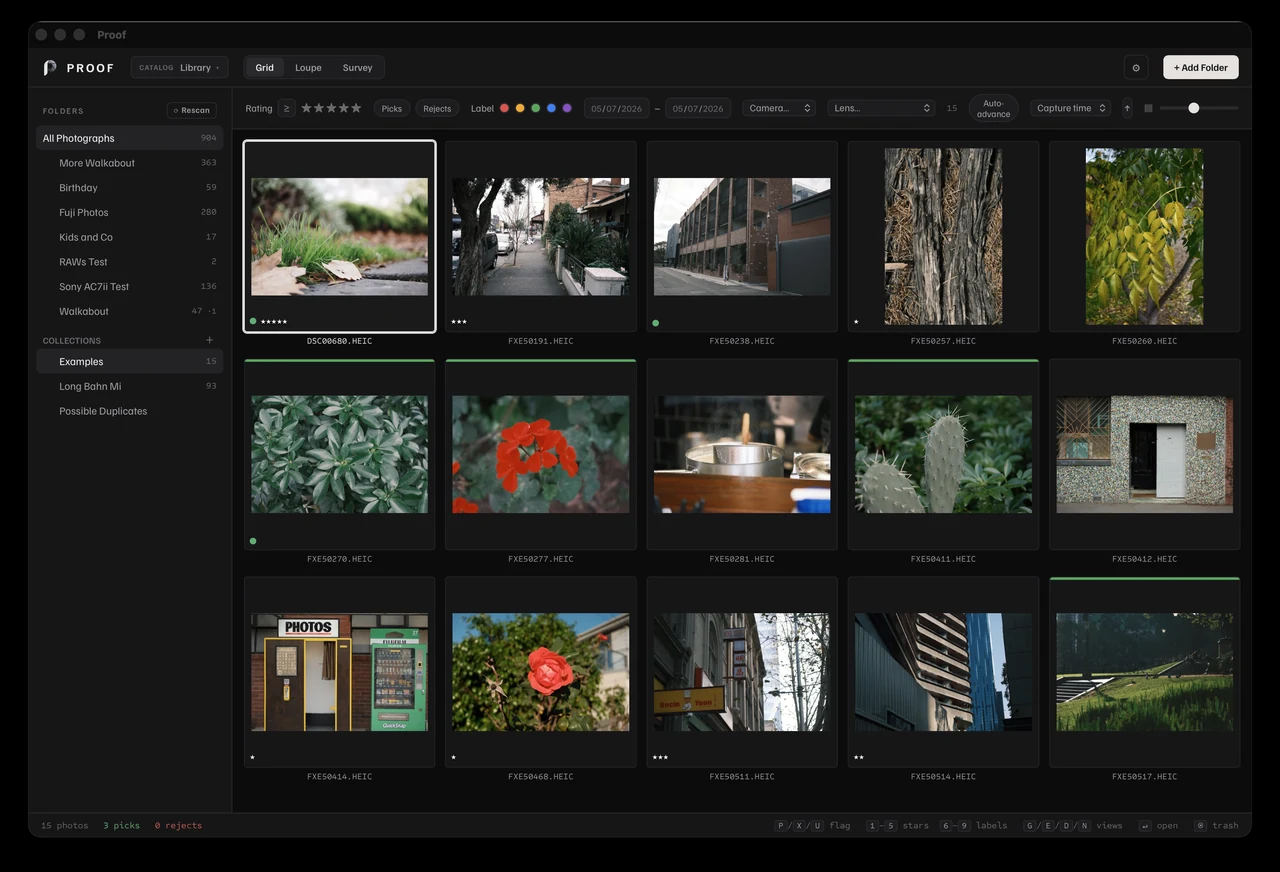The height and width of the screenshot is (872, 1280).
Task: Select the FXE50411.HEIC cactus thumbnail
Action: [x=943, y=454]
